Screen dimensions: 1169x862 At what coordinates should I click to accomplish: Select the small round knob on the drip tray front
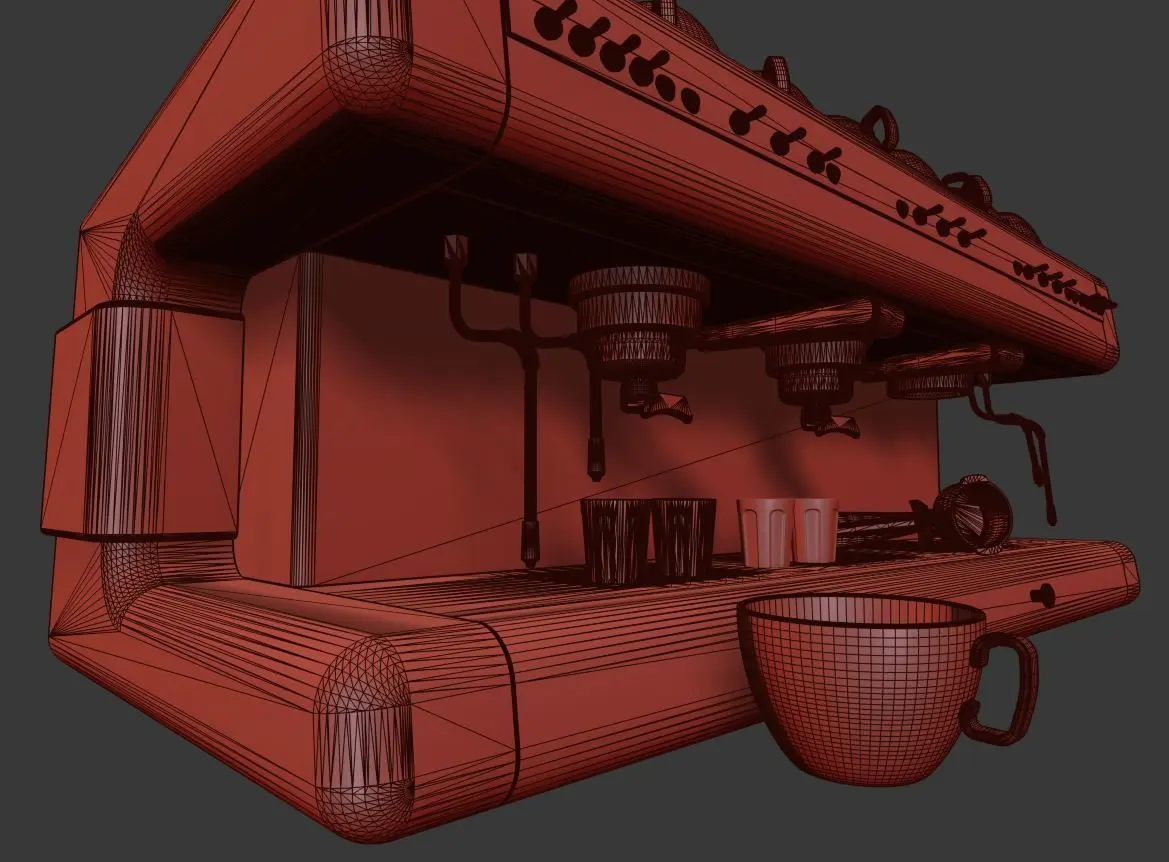(1043, 594)
